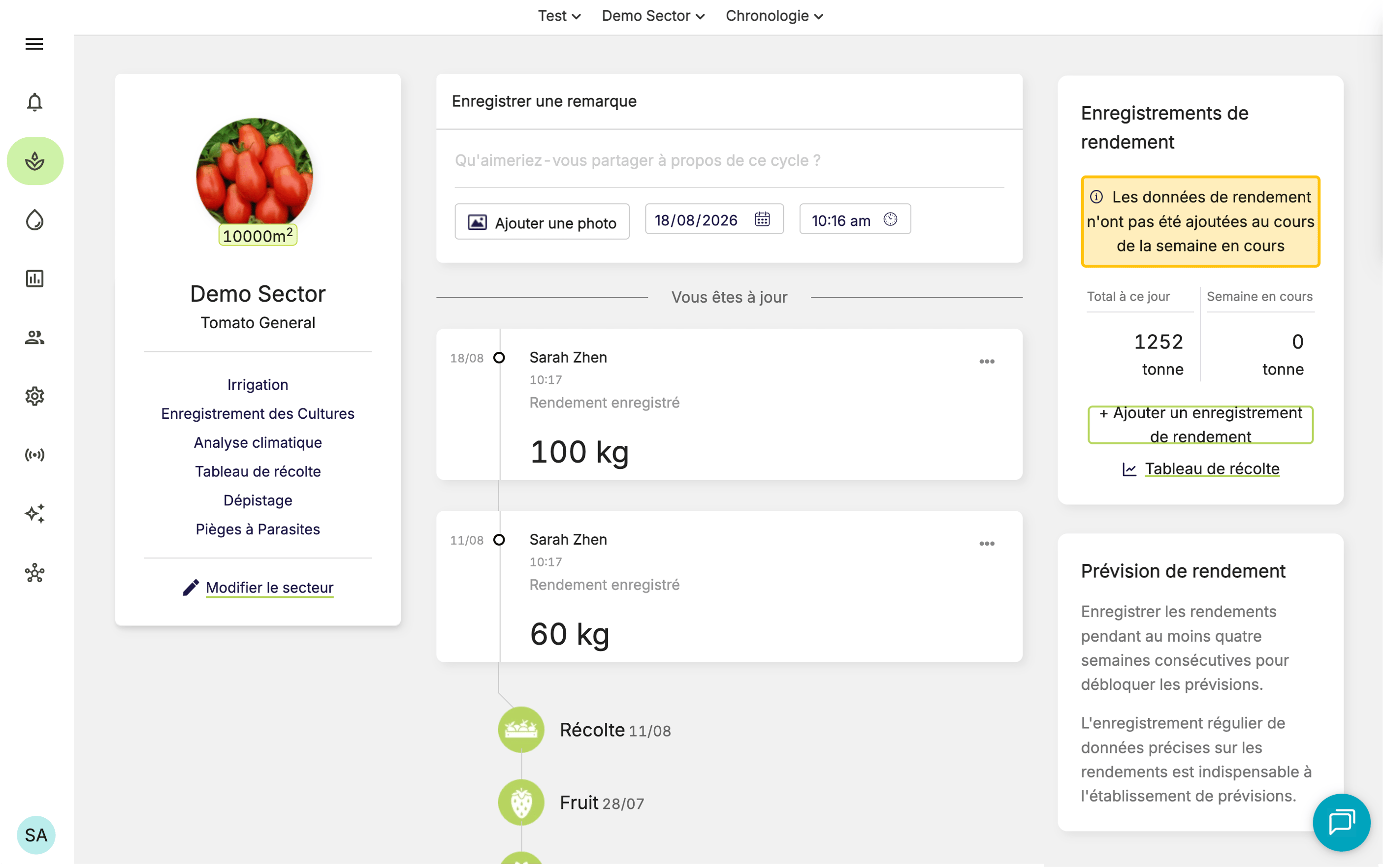Open notifications bell icon

(34, 102)
